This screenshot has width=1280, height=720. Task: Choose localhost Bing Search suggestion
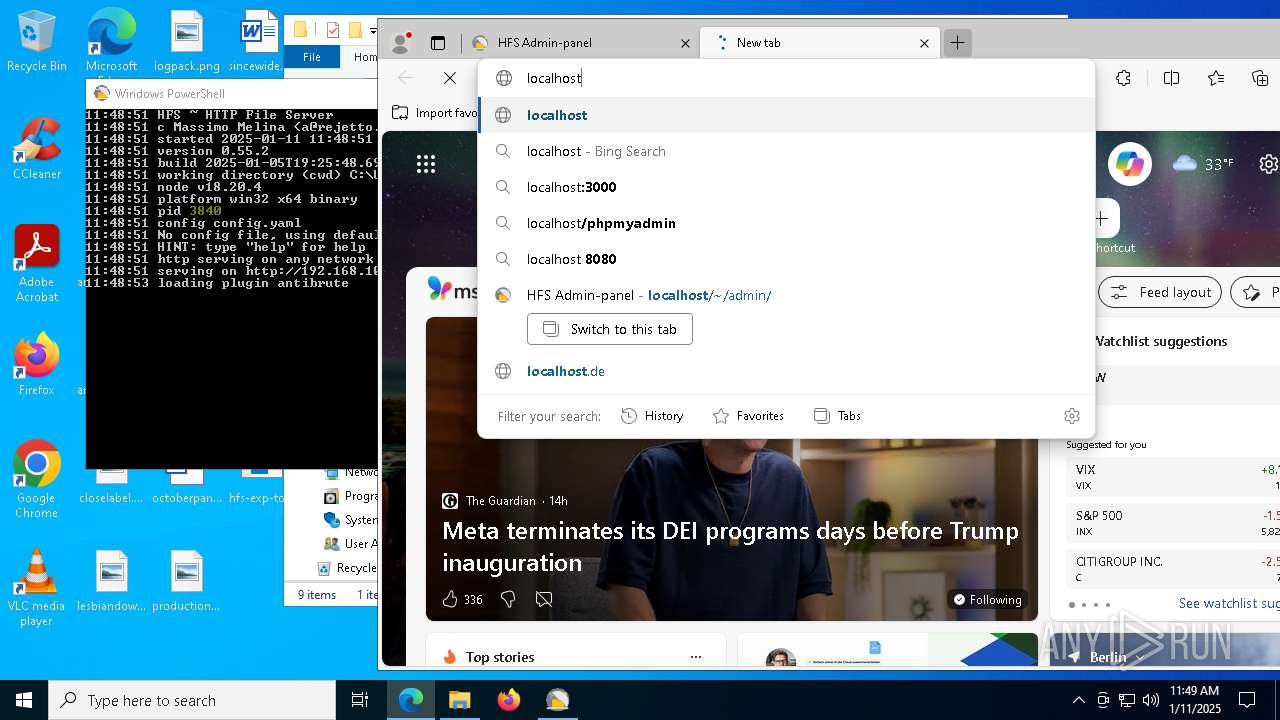(x=786, y=151)
